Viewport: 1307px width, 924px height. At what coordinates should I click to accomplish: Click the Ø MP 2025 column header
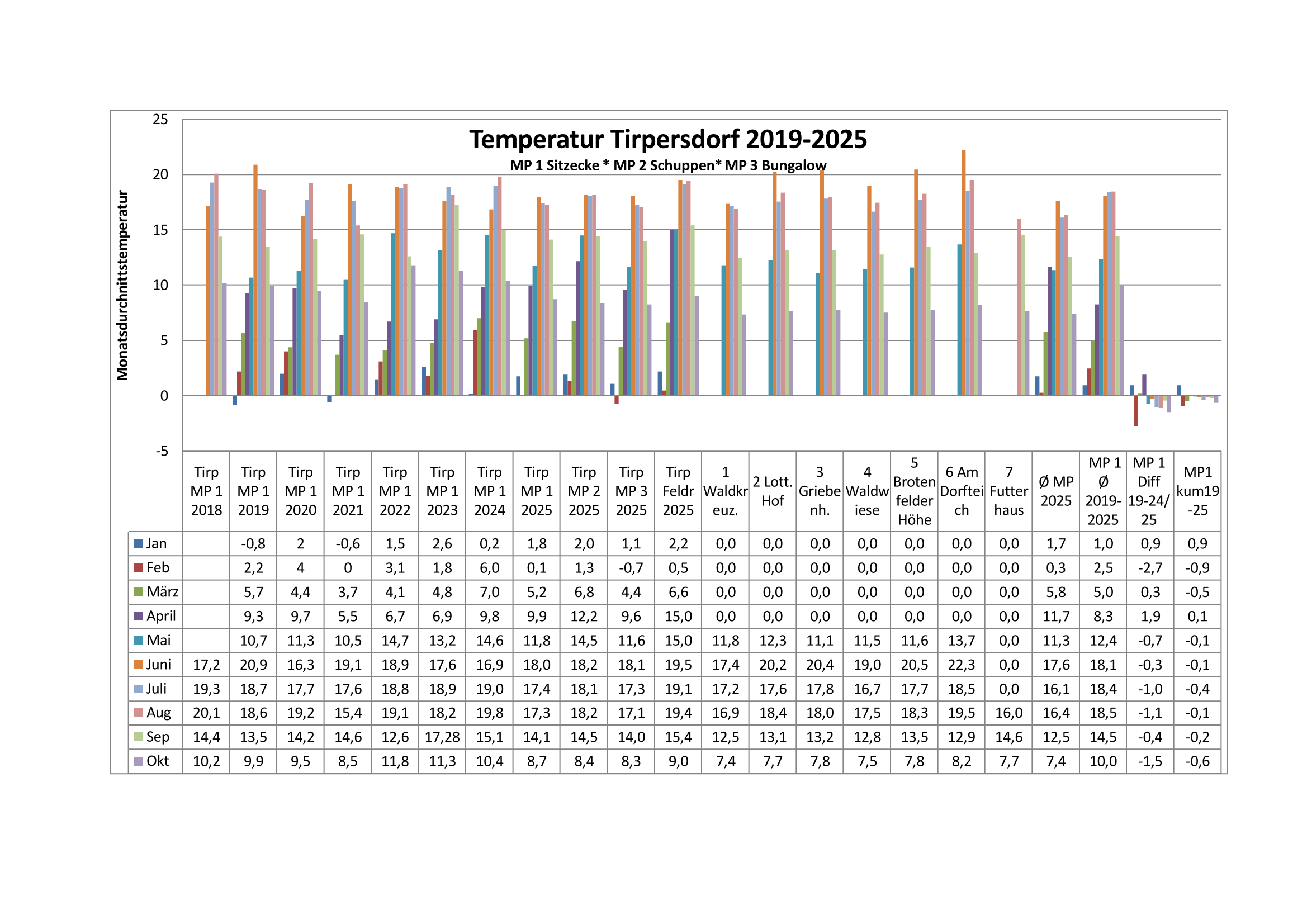[1056, 491]
